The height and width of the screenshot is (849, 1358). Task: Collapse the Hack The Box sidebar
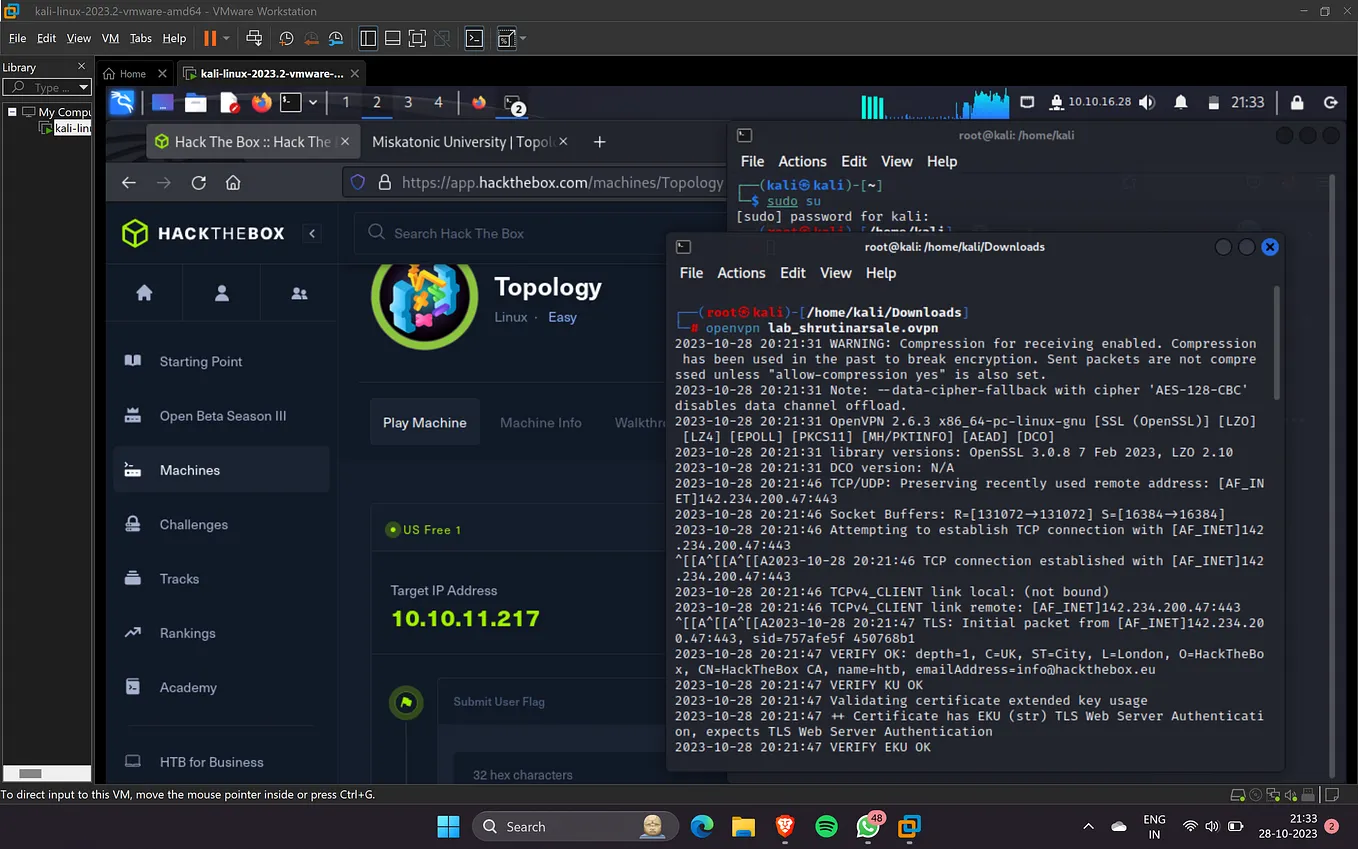312,233
